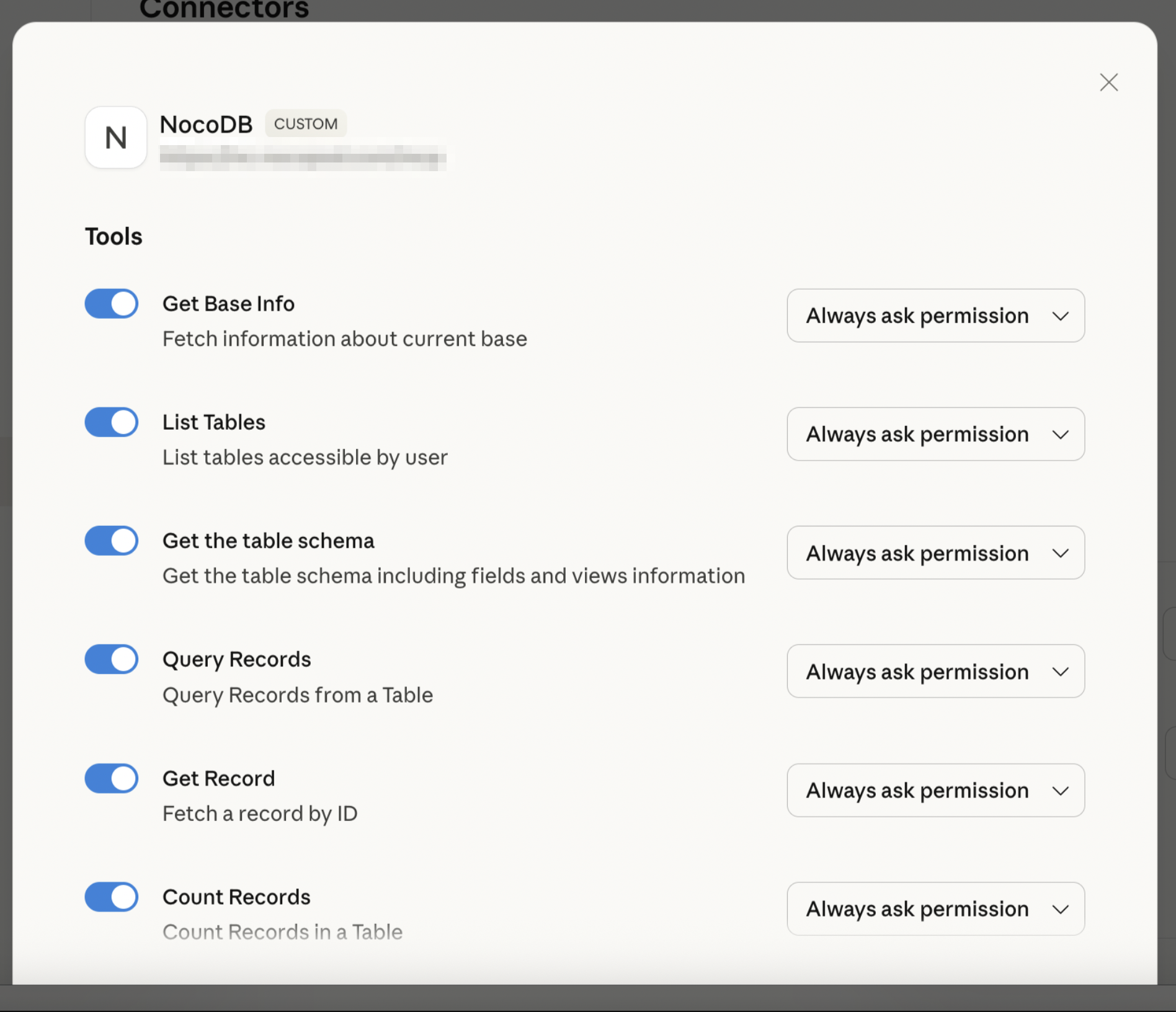Viewport: 1176px width, 1012px height.
Task: Click the CUSTOM badge next to NocoDB
Action: coord(306,124)
